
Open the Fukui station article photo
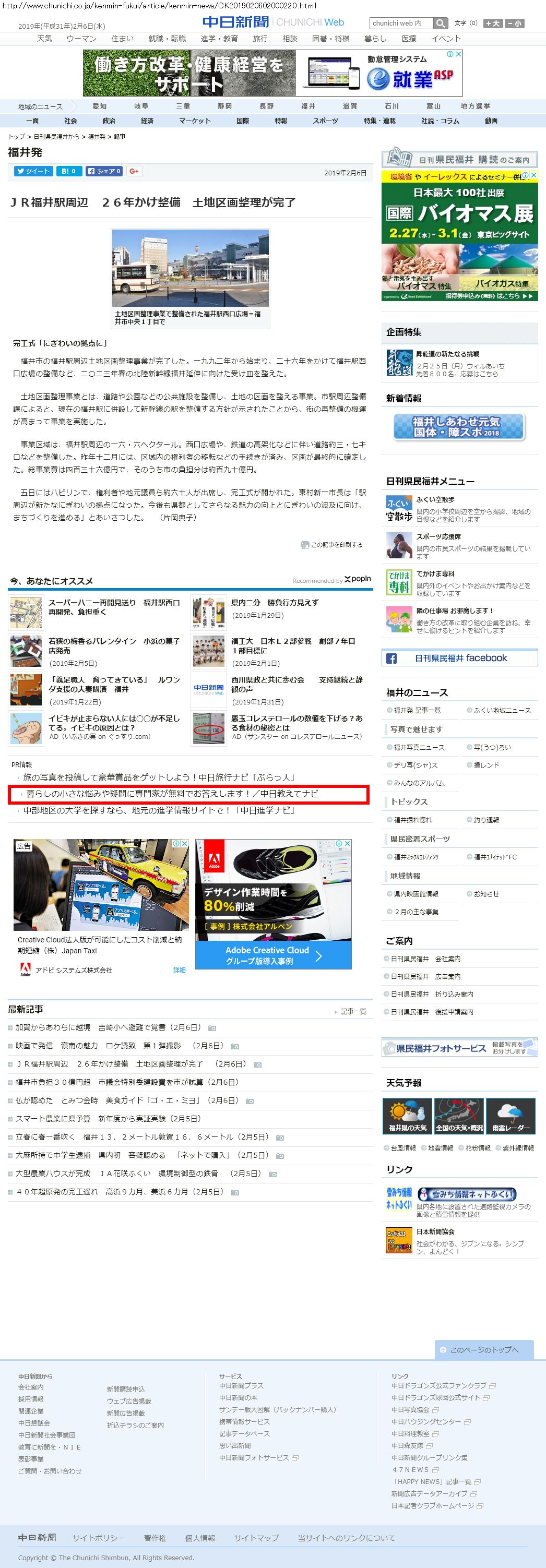click(x=190, y=268)
